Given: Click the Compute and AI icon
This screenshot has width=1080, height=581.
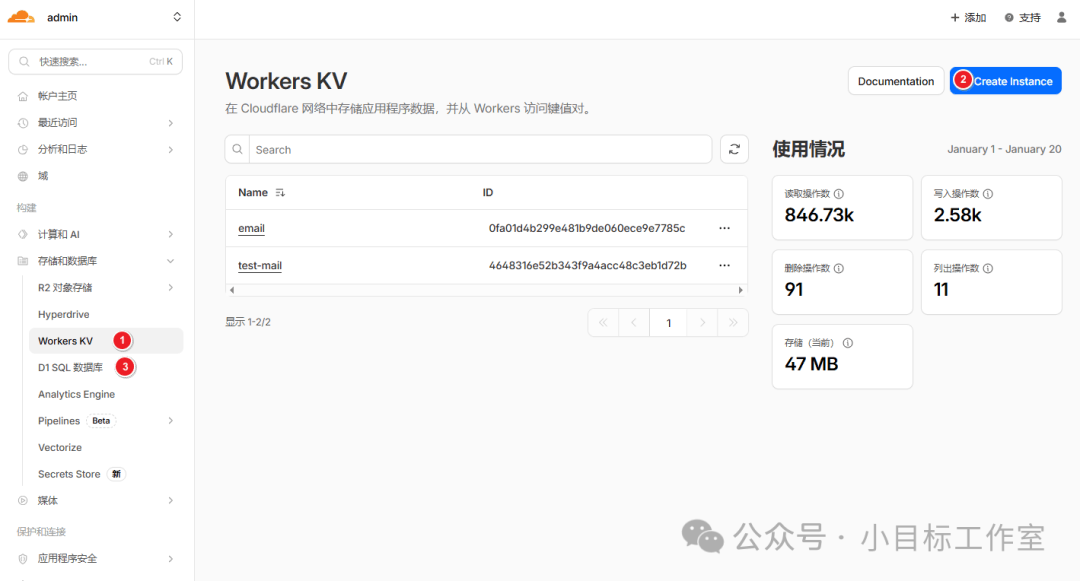Looking at the screenshot, I should (x=23, y=234).
